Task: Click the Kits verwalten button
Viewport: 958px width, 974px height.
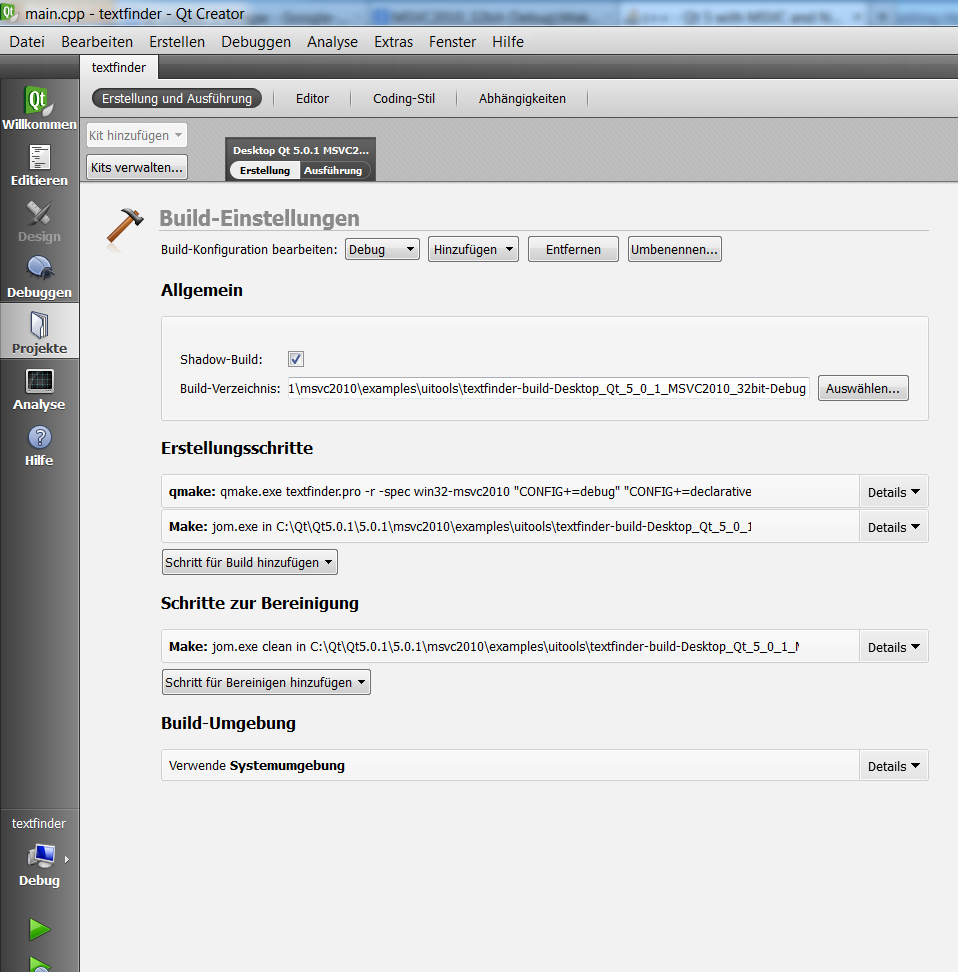Action: pos(137,167)
